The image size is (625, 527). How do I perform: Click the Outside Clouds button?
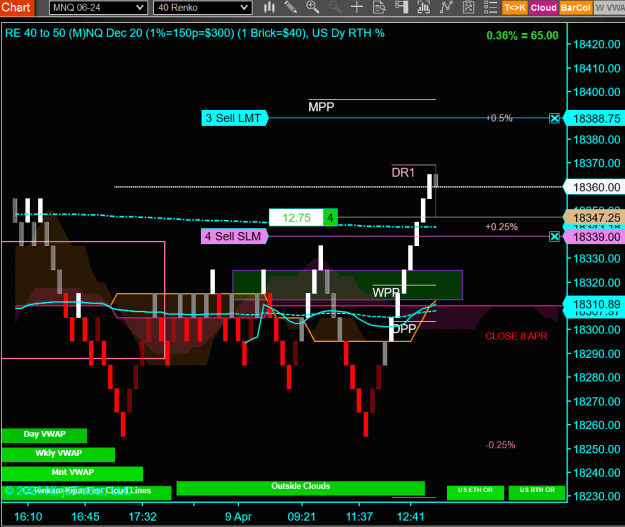point(301,488)
